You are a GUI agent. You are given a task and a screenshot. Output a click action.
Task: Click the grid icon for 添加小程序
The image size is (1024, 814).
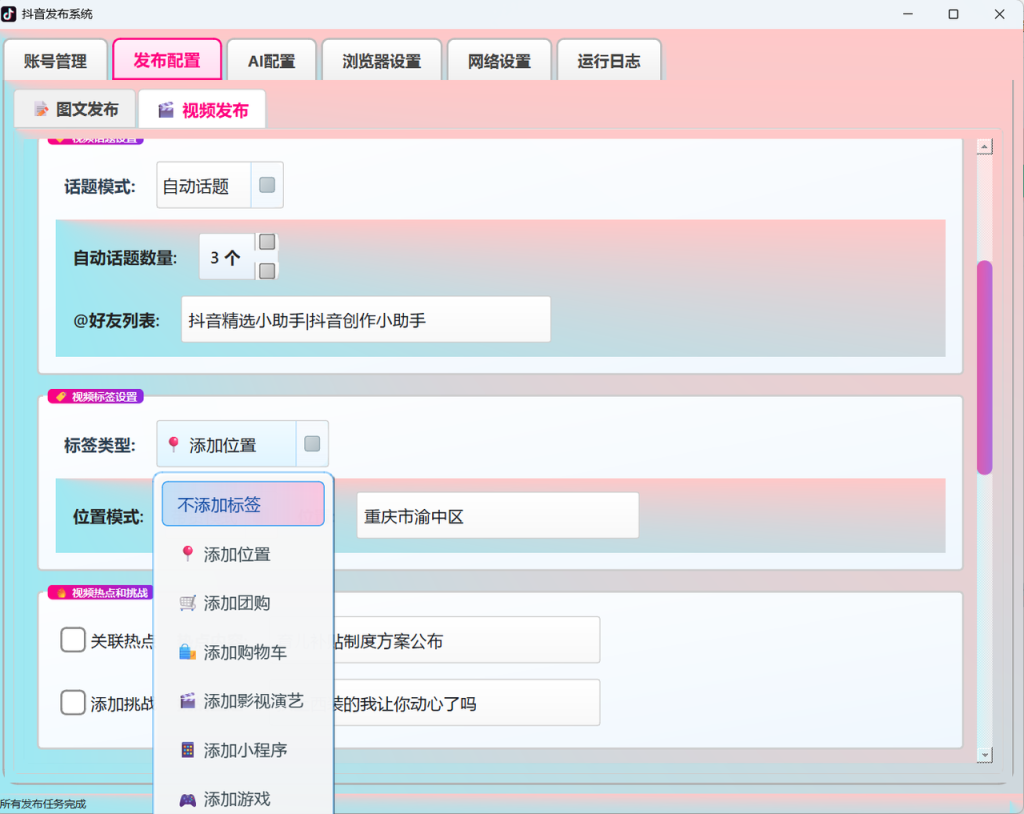(x=187, y=750)
